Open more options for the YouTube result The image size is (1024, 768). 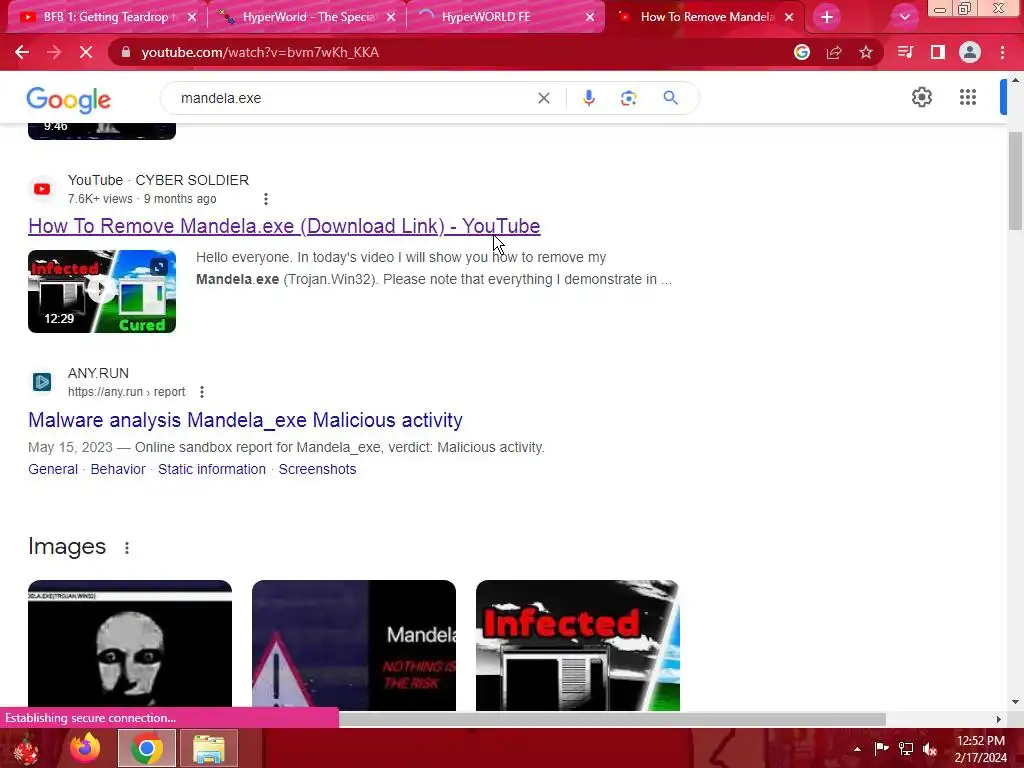(266, 199)
